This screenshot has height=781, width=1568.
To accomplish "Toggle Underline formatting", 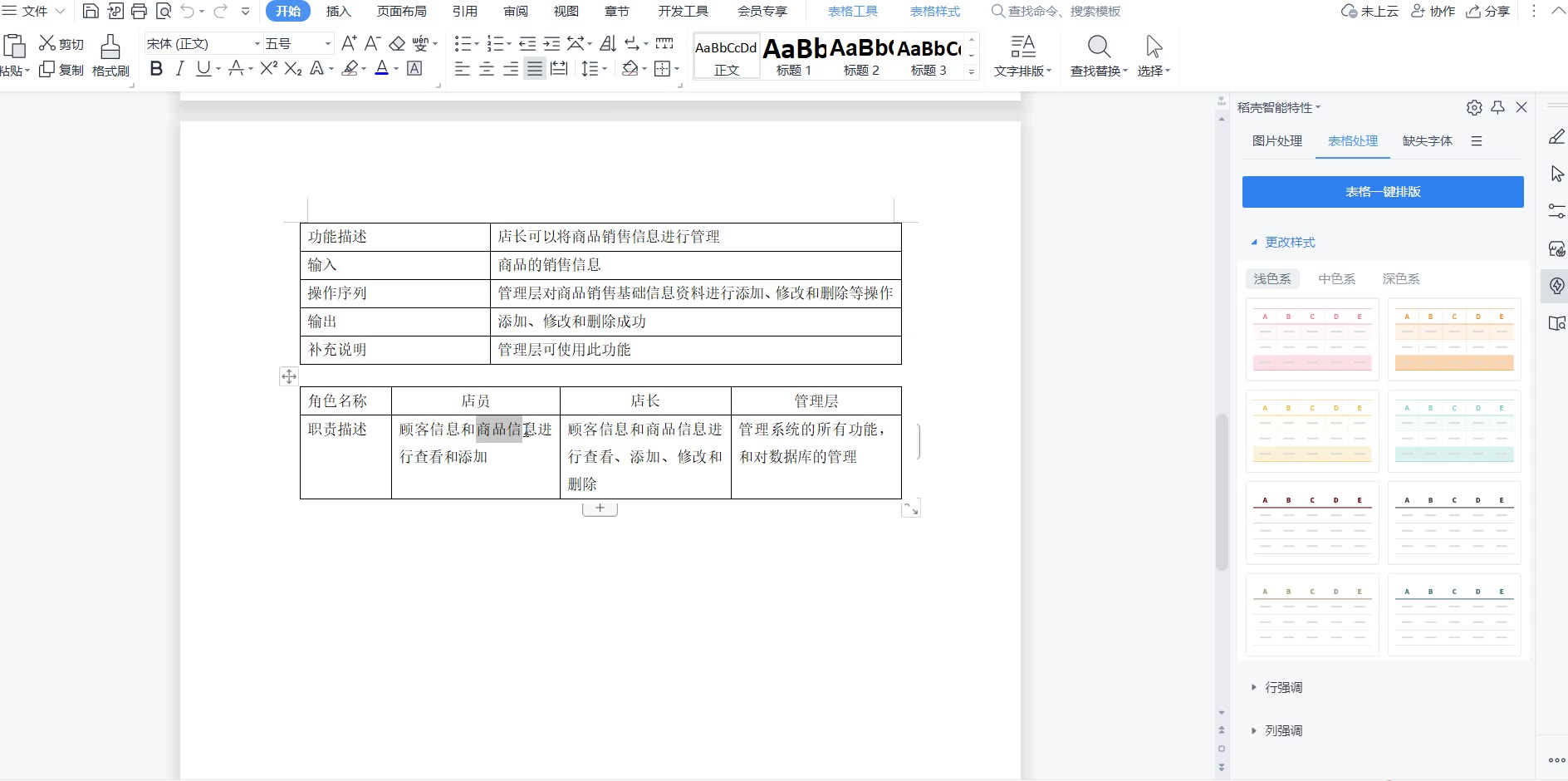I will click(203, 69).
